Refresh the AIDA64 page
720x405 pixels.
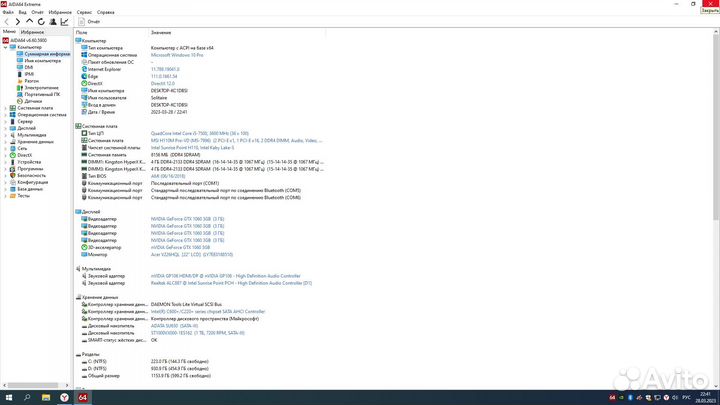click(41, 22)
